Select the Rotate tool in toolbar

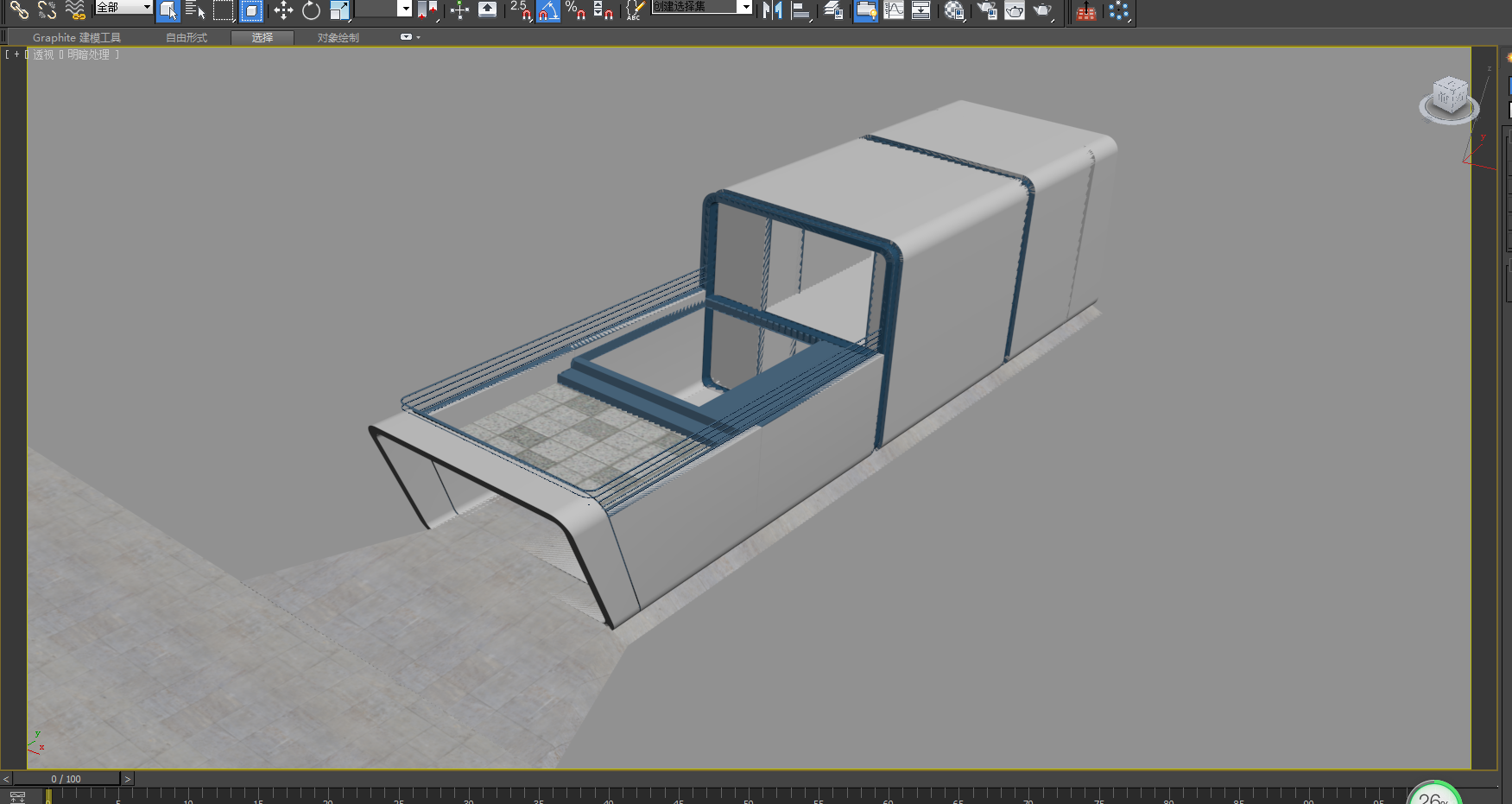pos(311,10)
